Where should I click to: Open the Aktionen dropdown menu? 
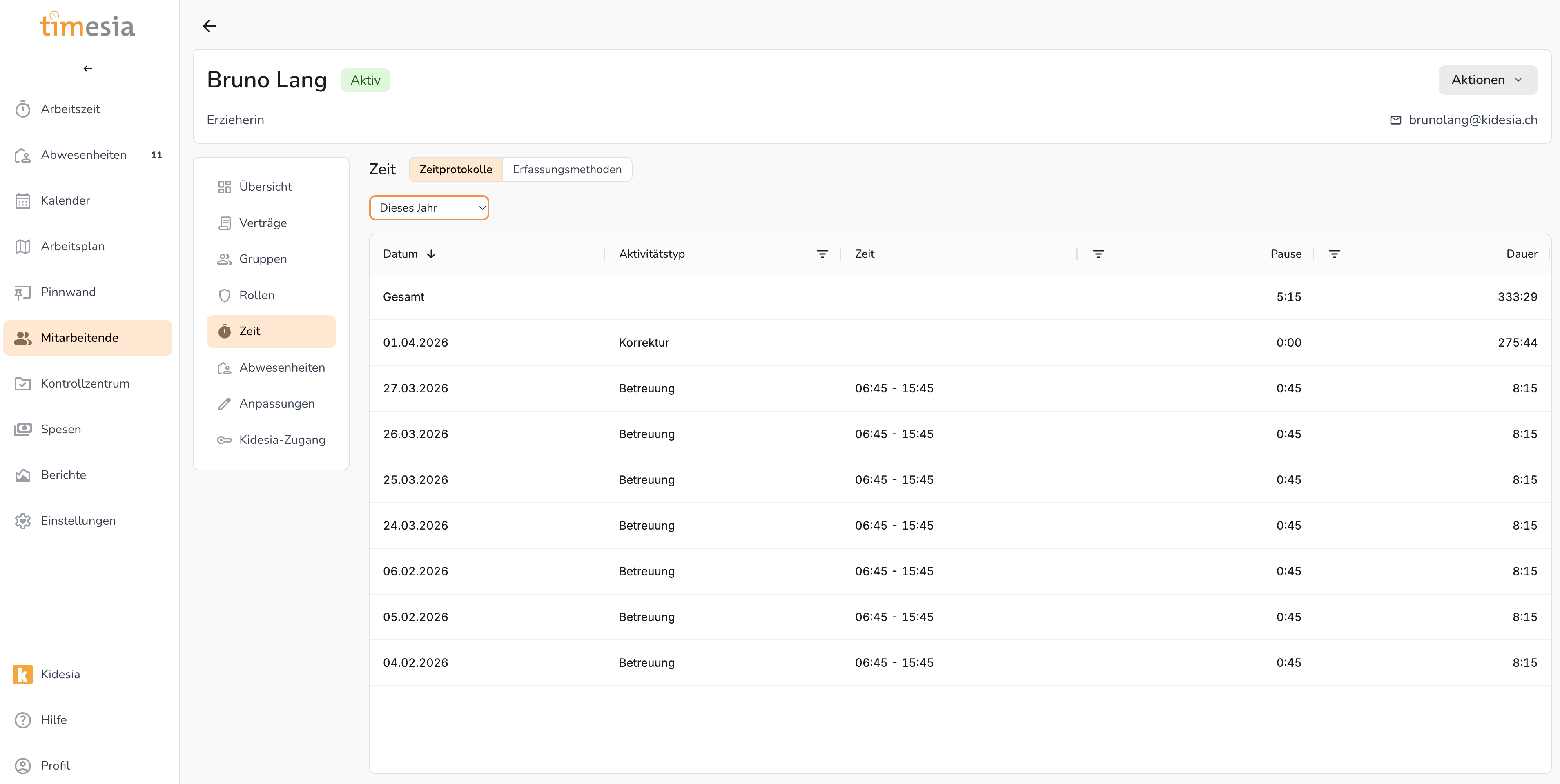click(1487, 80)
